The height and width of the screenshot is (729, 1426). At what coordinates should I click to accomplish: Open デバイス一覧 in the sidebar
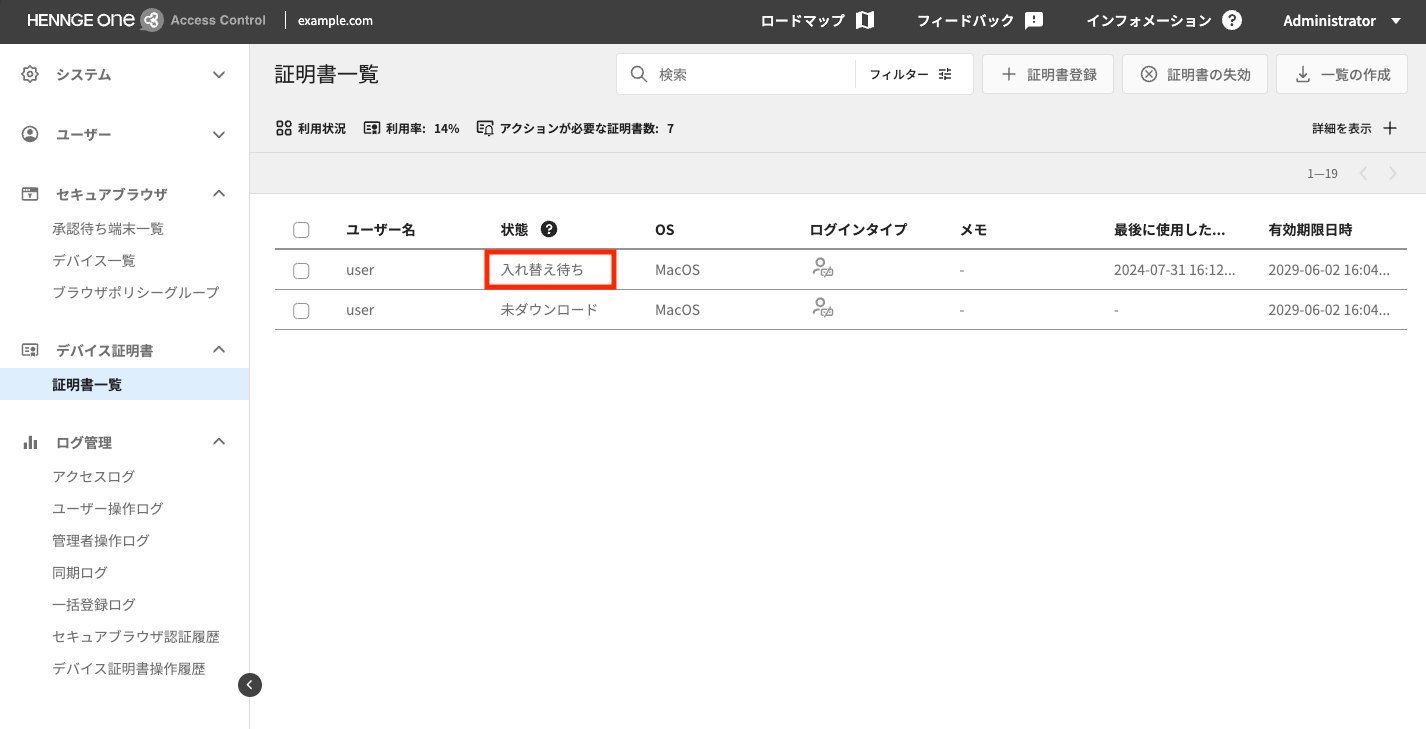point(94,260)
